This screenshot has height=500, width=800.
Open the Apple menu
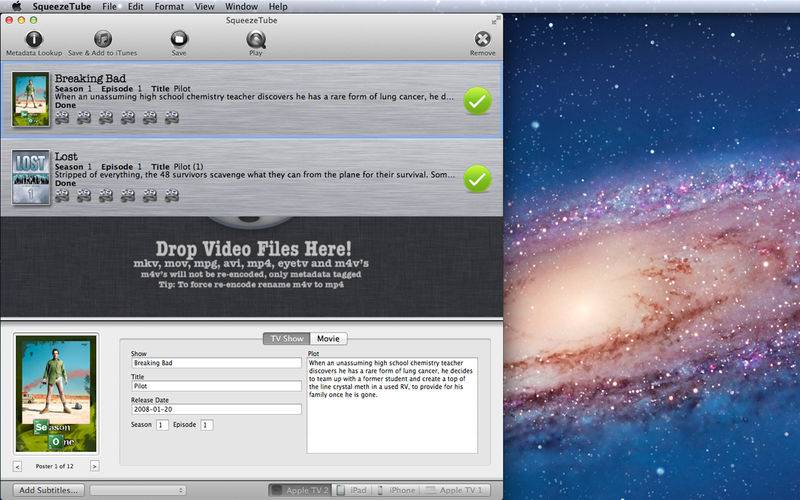point(17,6)
